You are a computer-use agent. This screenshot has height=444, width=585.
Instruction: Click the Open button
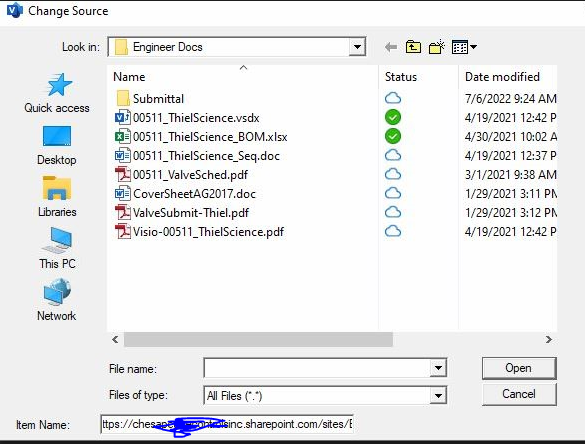click(x=519, y=368)
